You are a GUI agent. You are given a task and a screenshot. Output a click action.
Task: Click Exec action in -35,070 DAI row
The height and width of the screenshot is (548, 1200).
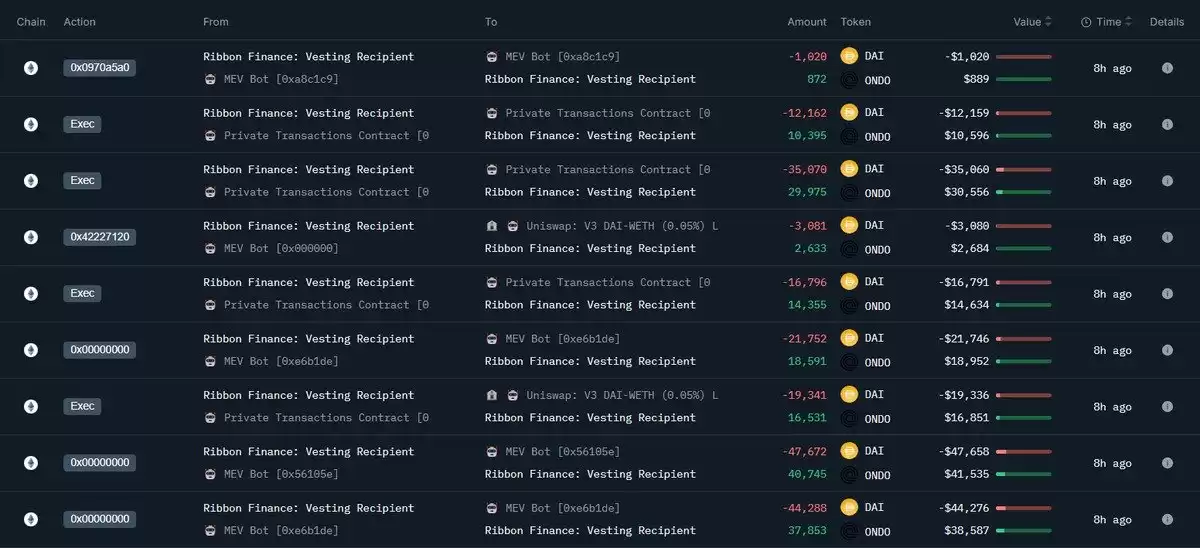(82, 181)
